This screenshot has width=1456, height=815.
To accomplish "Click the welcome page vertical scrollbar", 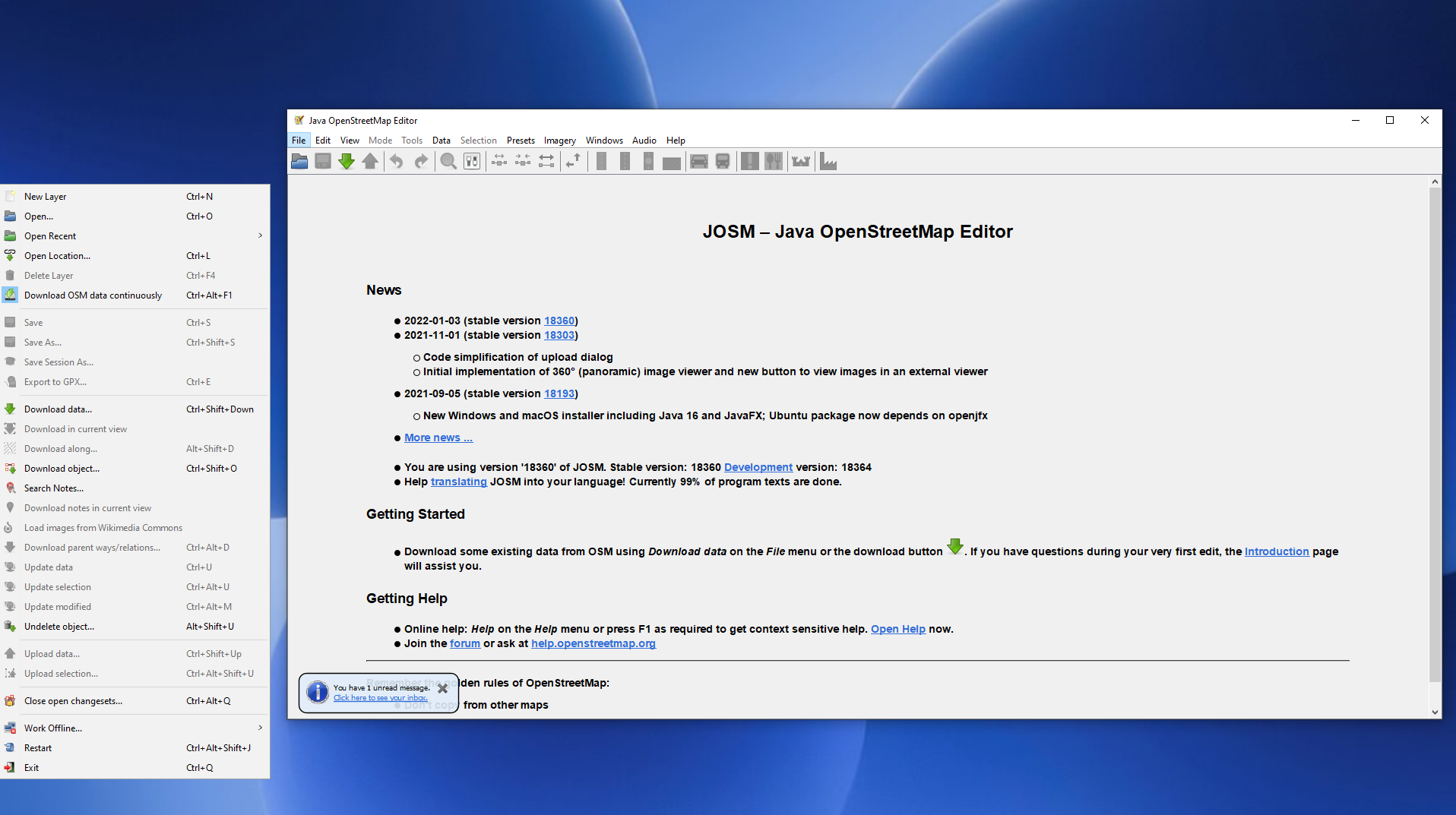I will tap(1435, 434).
